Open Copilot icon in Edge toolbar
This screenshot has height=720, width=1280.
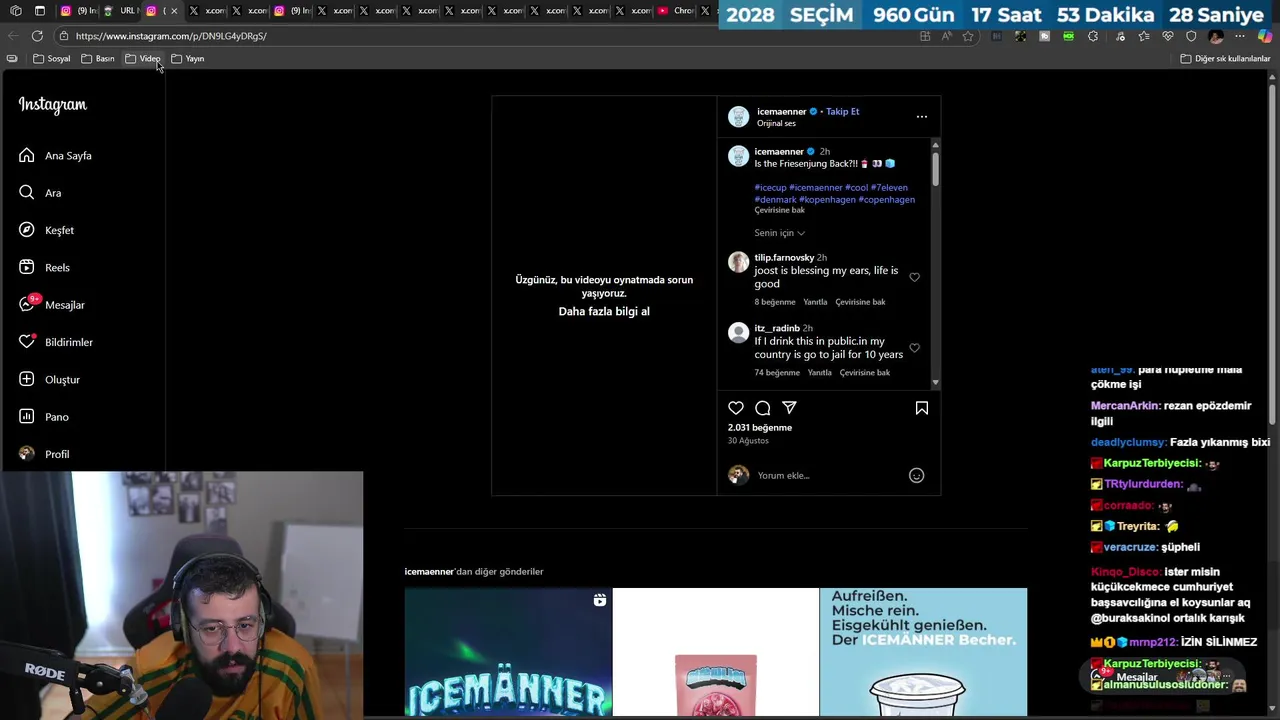(x=1265, y=36)
